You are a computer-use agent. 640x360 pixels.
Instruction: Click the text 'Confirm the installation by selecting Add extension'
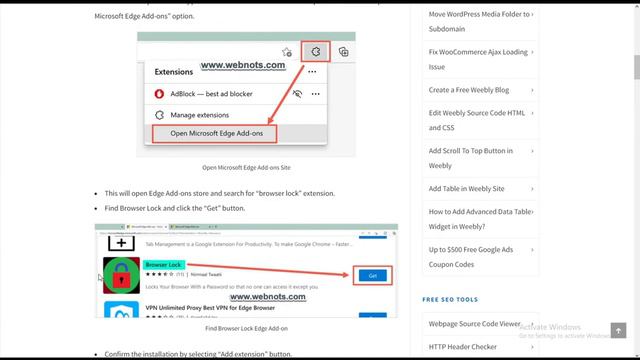click(198, 354)
